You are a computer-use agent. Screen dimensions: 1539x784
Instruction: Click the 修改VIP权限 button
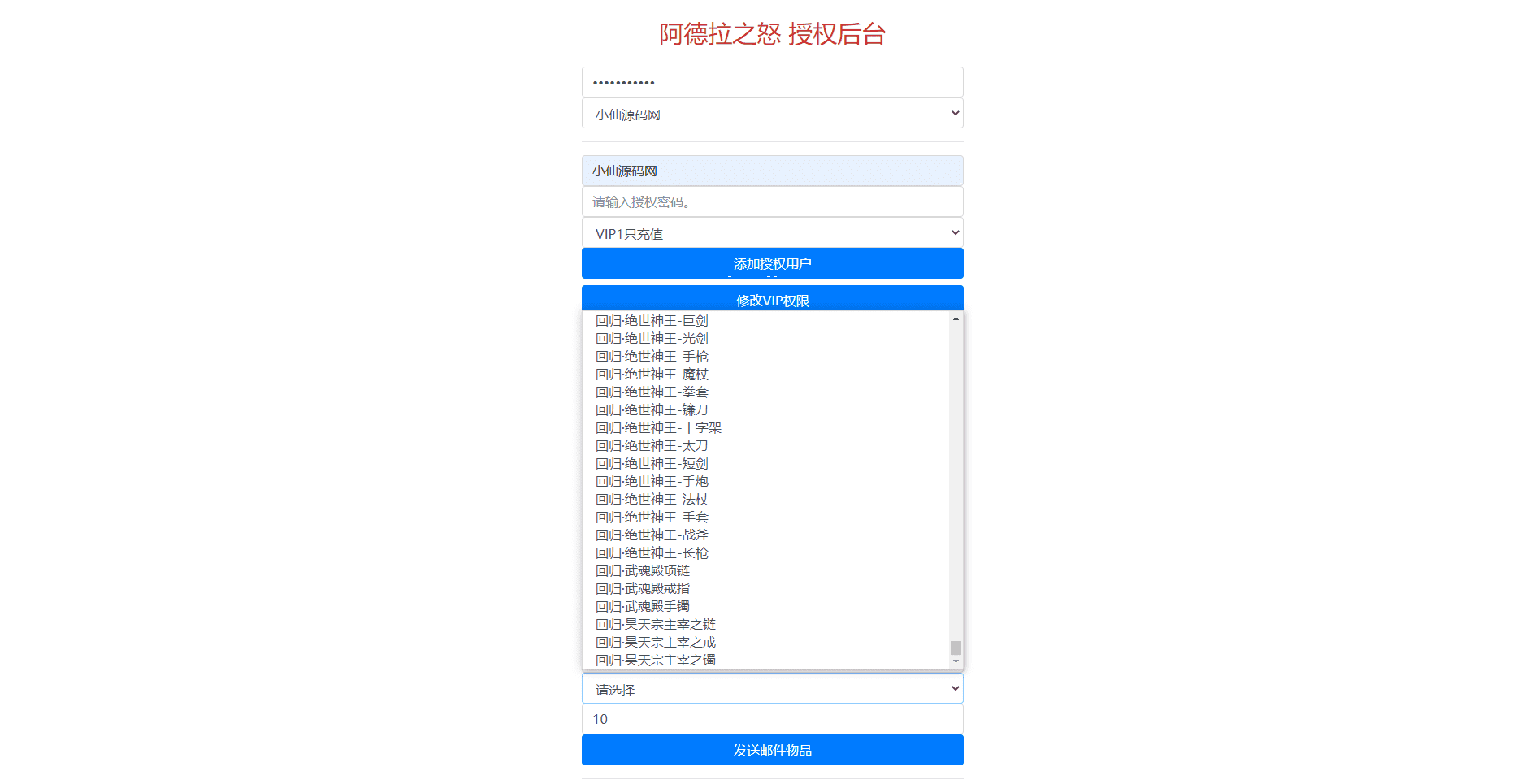point(772,298)
